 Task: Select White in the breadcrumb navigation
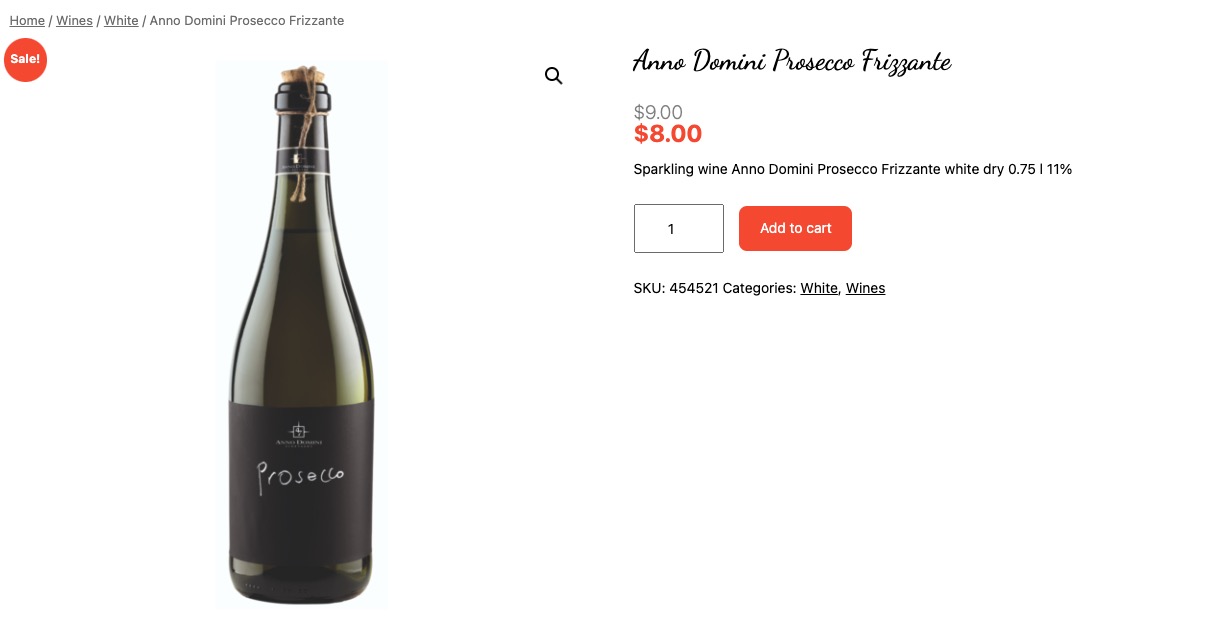tap(121, 20)
